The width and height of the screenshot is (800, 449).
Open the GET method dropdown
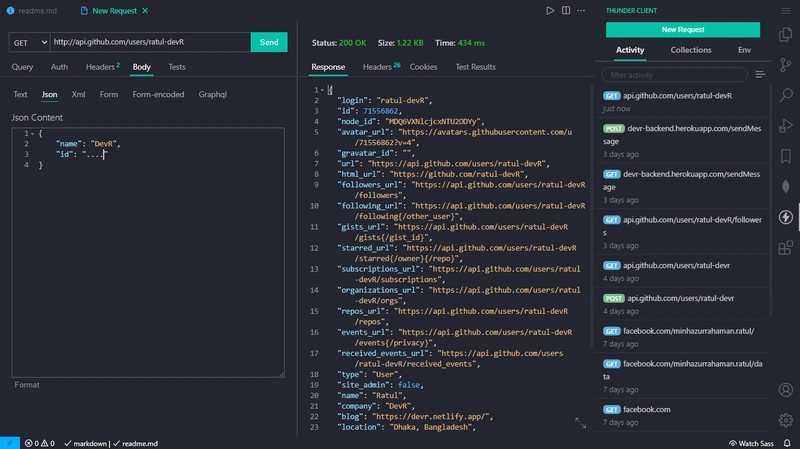pos(29,42)
